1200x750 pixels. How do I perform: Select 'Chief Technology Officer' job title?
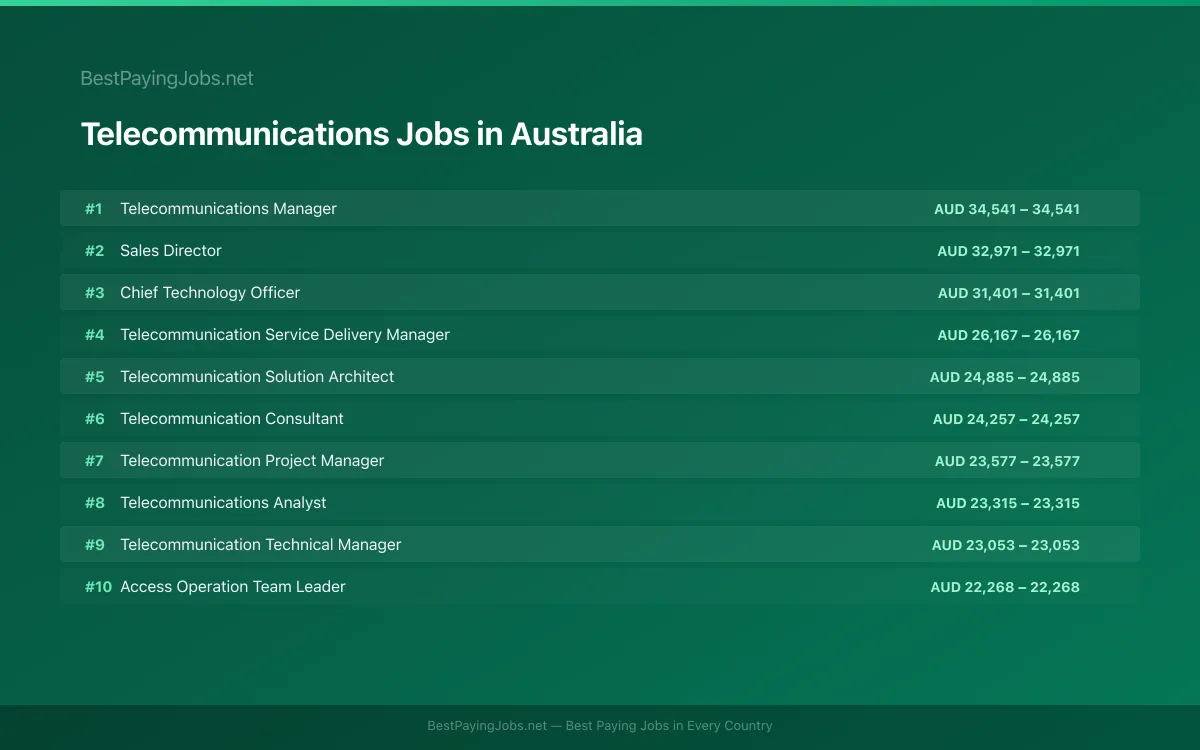click(210, 293)
